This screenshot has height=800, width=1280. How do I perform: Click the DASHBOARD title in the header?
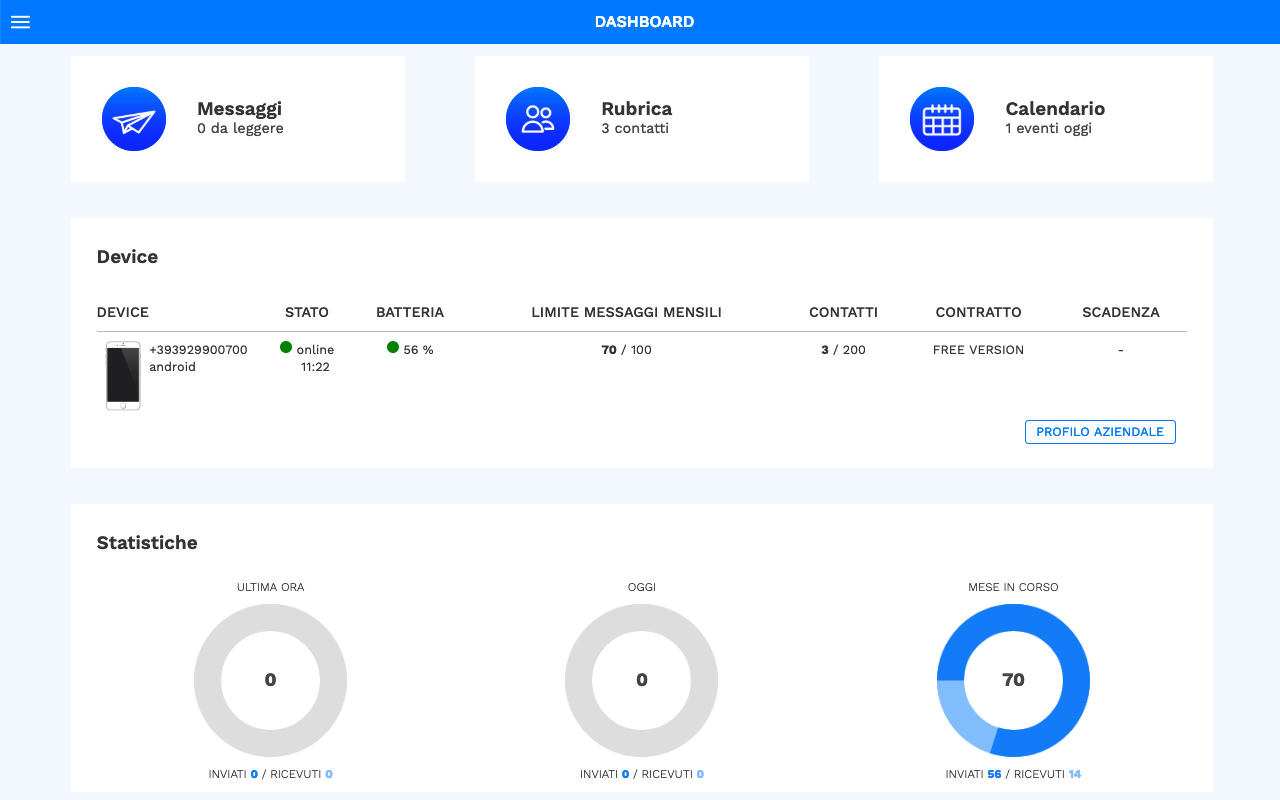pyautogui.click(x=644, y=21)
